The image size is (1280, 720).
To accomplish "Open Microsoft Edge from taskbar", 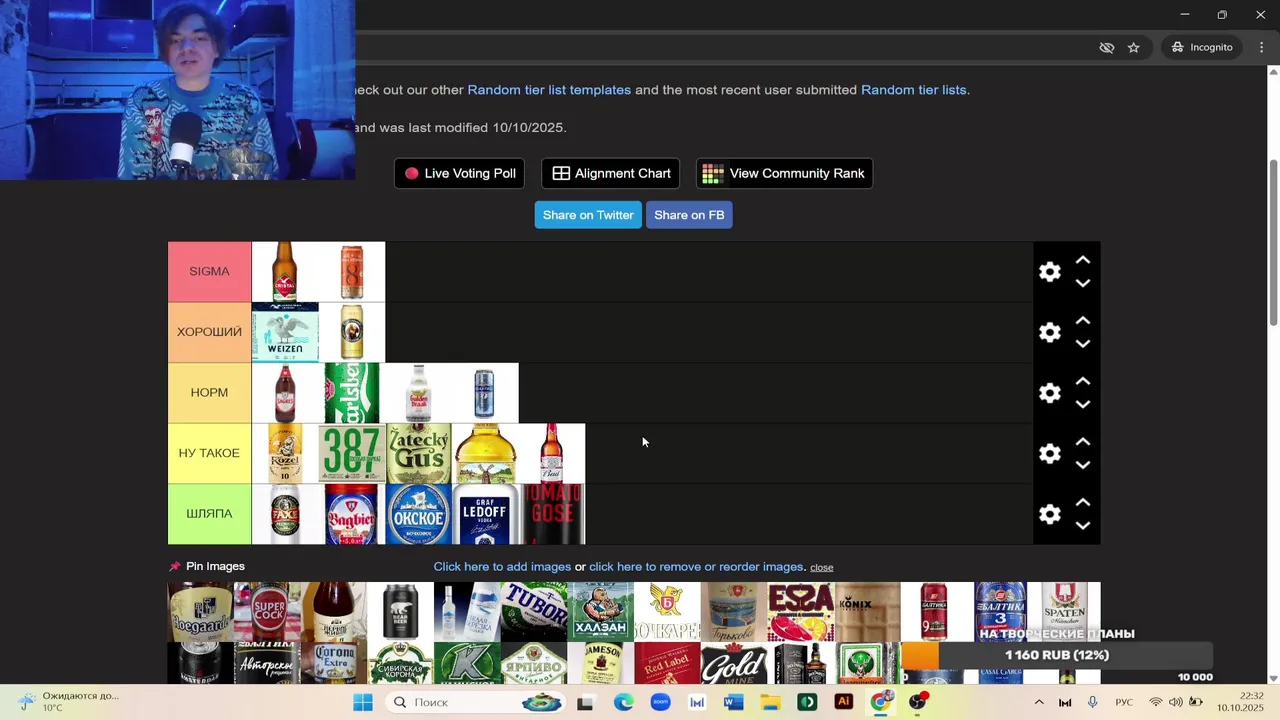I will pos(624,702).
